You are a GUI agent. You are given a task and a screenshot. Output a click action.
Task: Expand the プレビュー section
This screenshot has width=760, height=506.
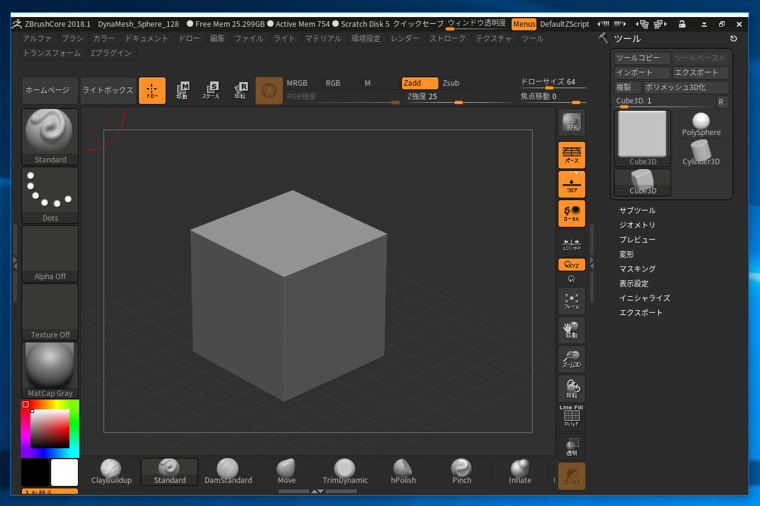tap(637, 240)
